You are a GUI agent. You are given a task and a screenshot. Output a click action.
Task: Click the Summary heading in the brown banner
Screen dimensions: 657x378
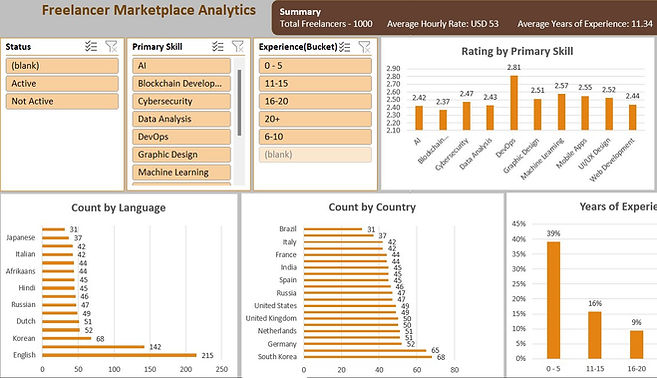click(x=300, y=12)
